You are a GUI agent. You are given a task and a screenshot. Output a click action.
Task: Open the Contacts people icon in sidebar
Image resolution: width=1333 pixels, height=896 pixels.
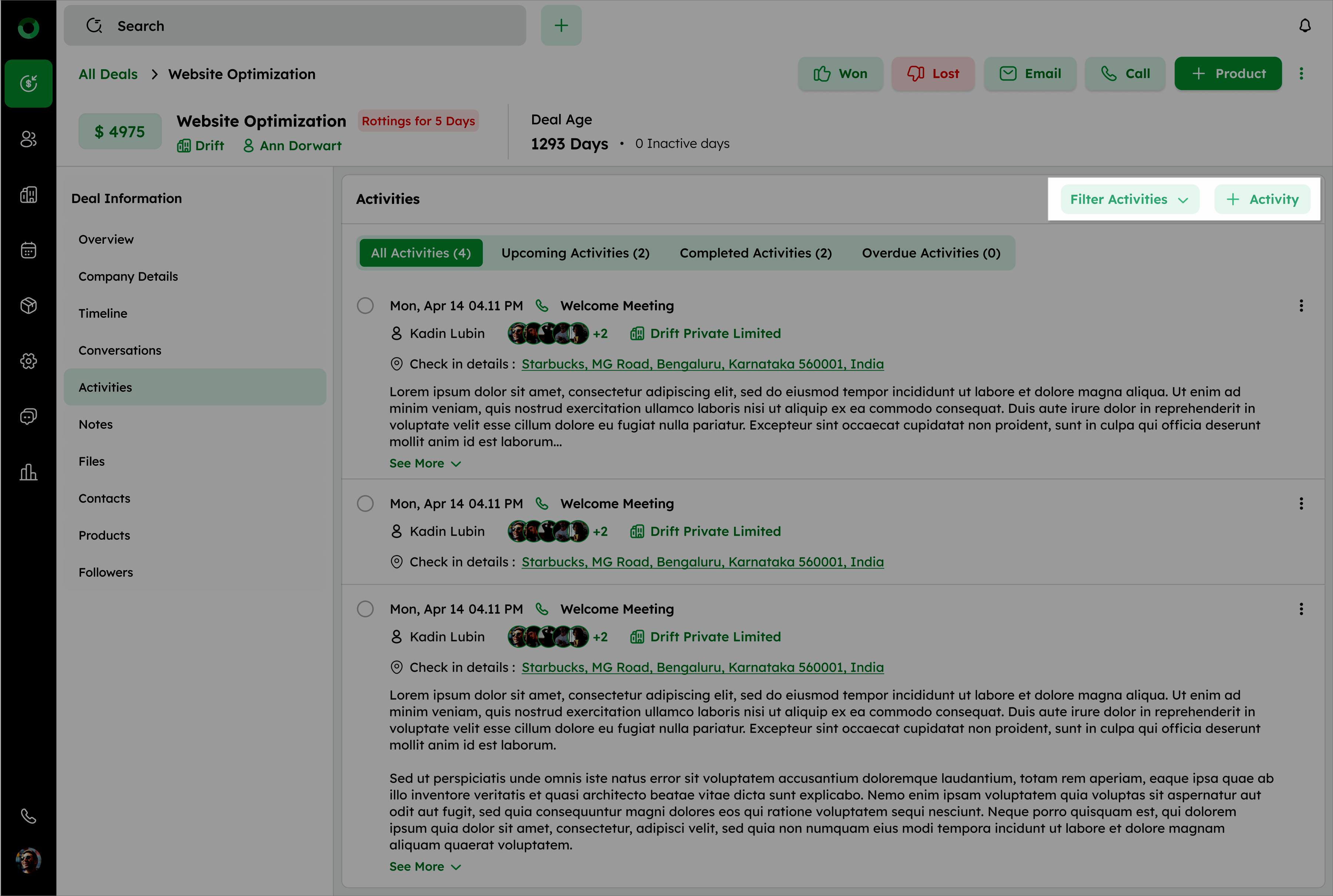pos(28,139)
